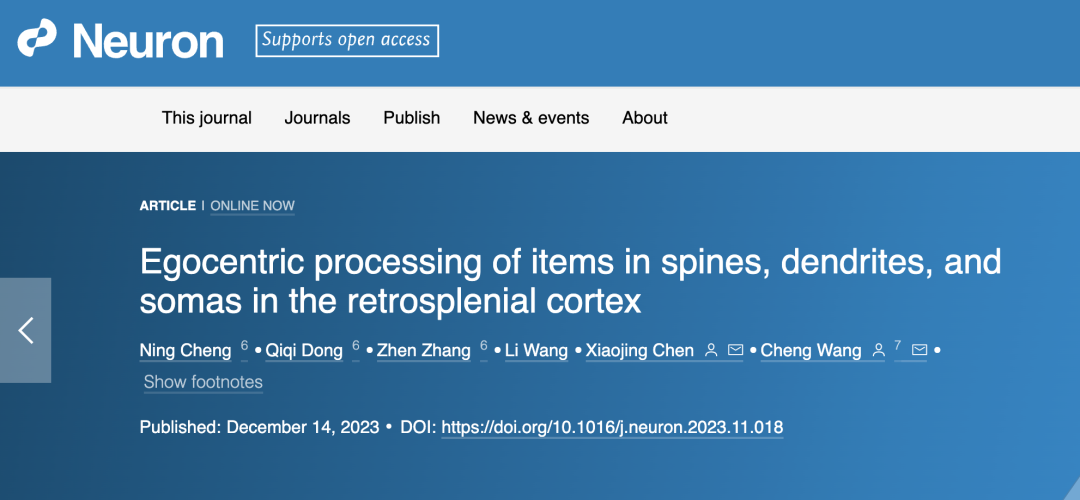Open the Journals menu
This screenshot has width=1080, height=500.
(317, 118)
